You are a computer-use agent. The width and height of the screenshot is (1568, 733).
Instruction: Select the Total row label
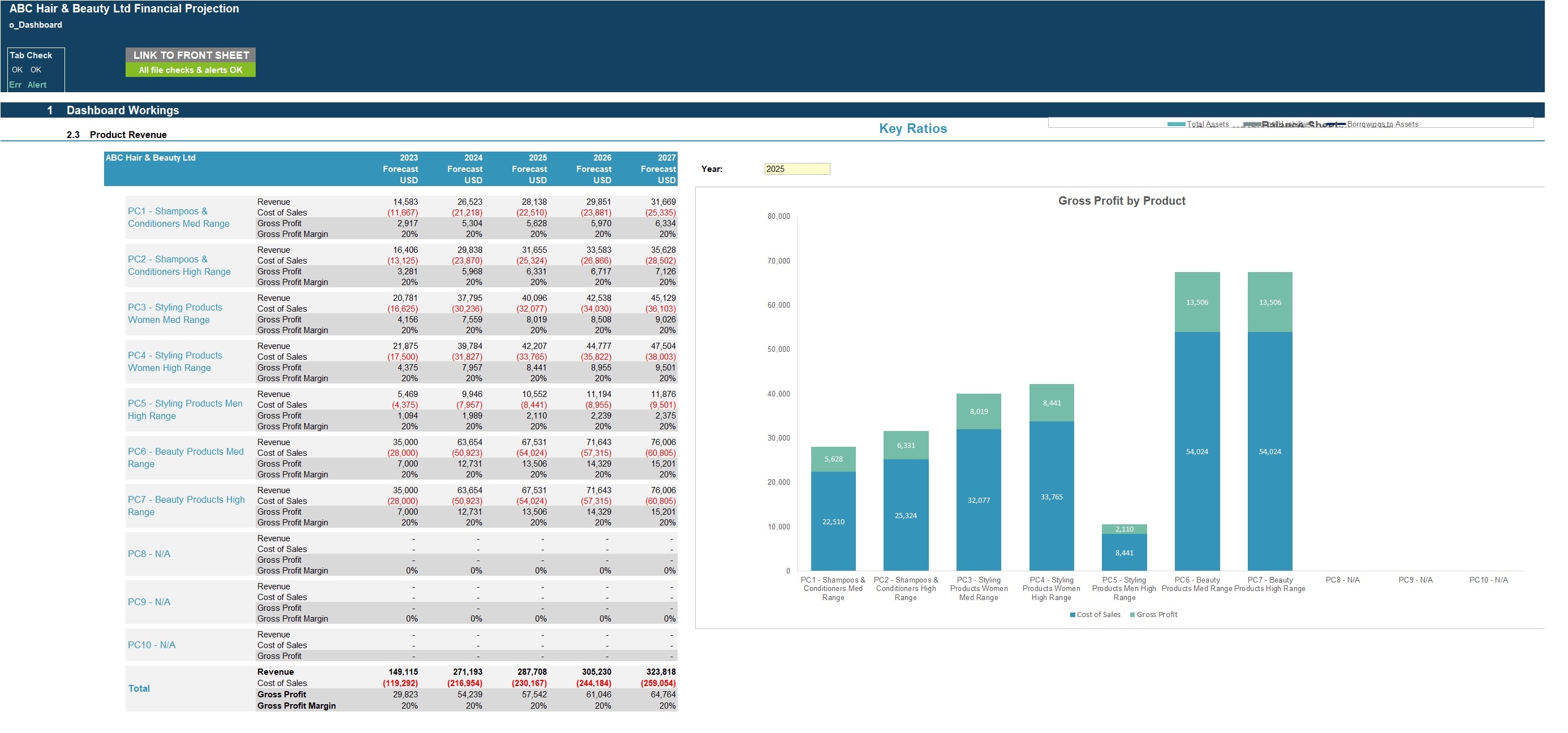[x=139, y=688]
